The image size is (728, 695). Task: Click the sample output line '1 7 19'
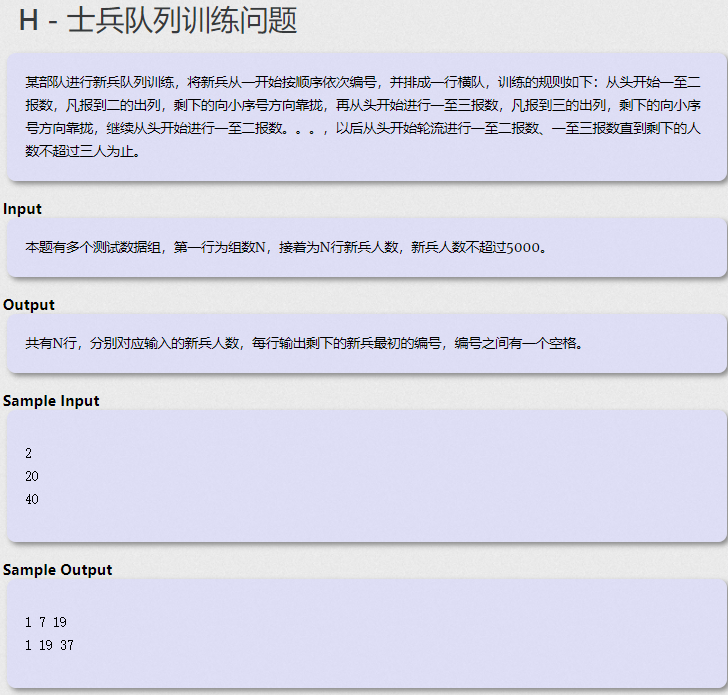coord(46,622)
